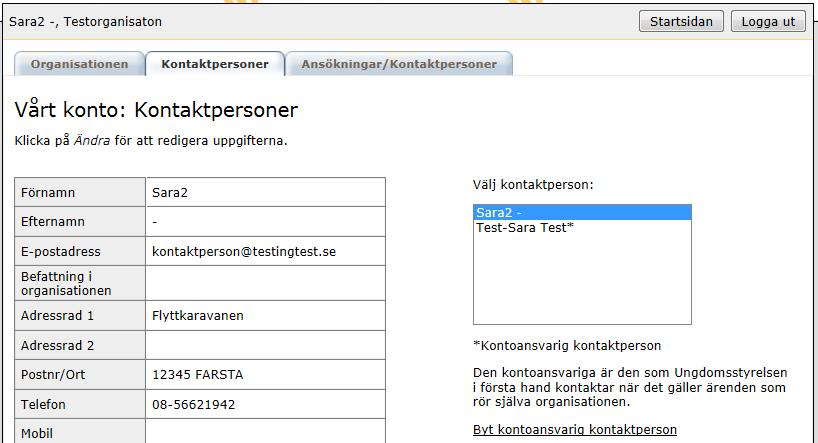Click header text 'Sara2 -, Testorganisaton'
The width and height of the screenshot is (818, 443).
click(86, 21)
